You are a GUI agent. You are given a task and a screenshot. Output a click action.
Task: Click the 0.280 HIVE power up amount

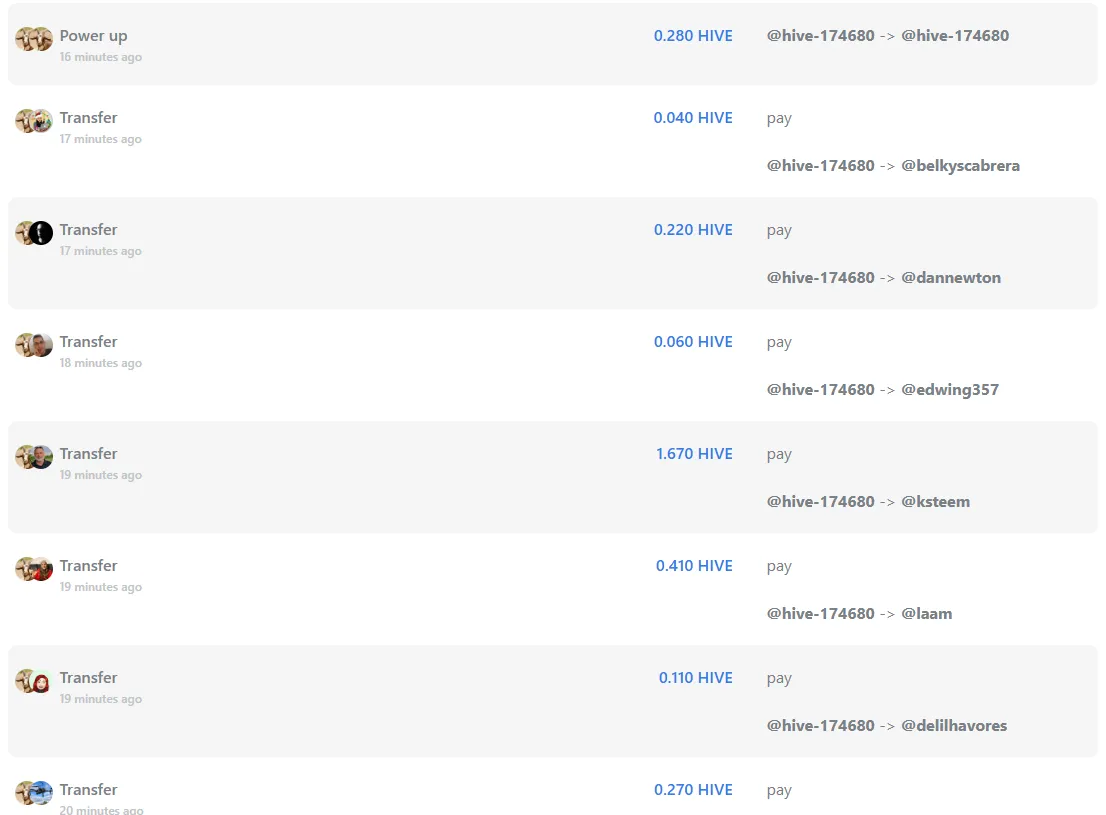693,36
